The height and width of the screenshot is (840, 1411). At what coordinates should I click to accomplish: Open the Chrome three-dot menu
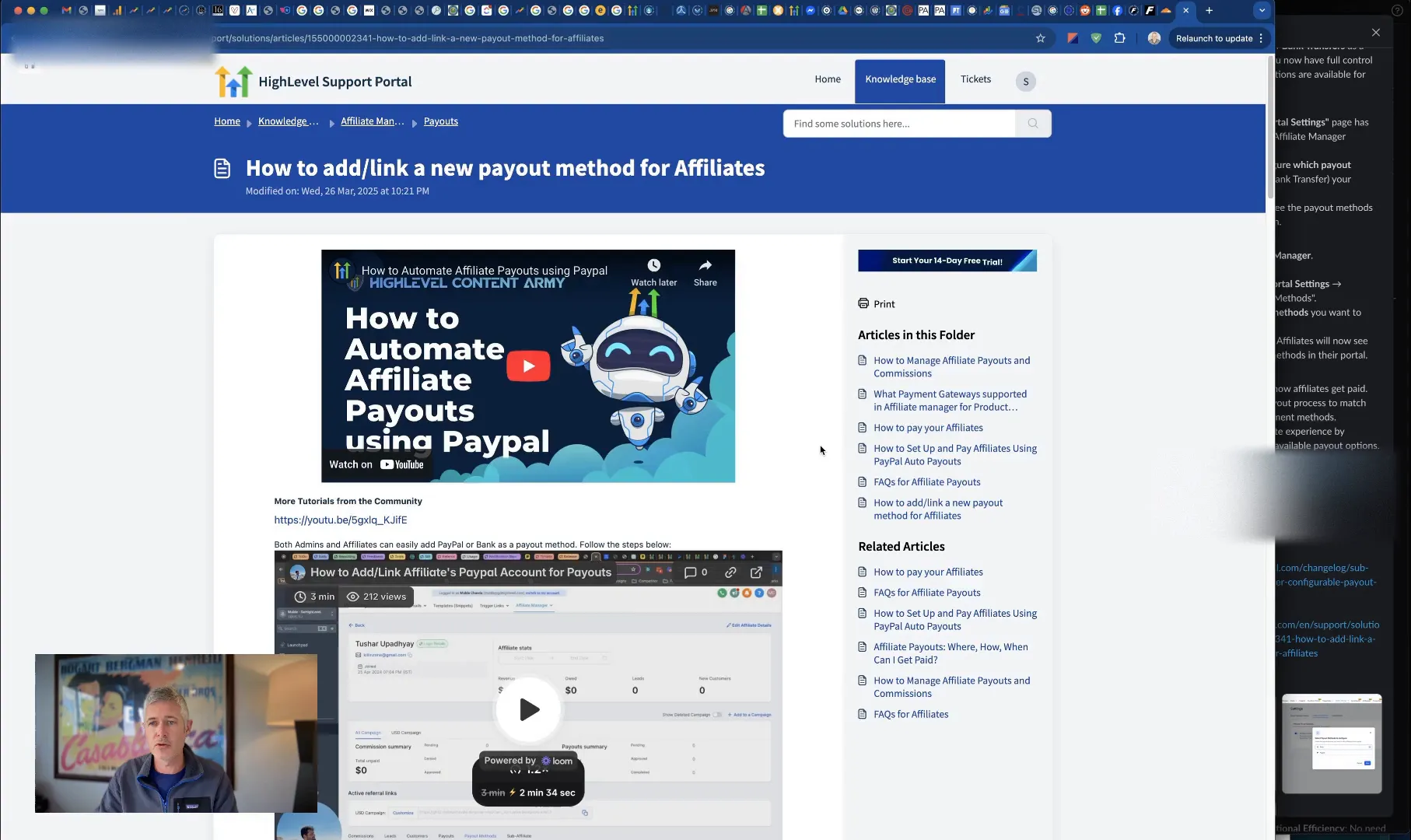pyautogui.click(x=1262, y=38)
